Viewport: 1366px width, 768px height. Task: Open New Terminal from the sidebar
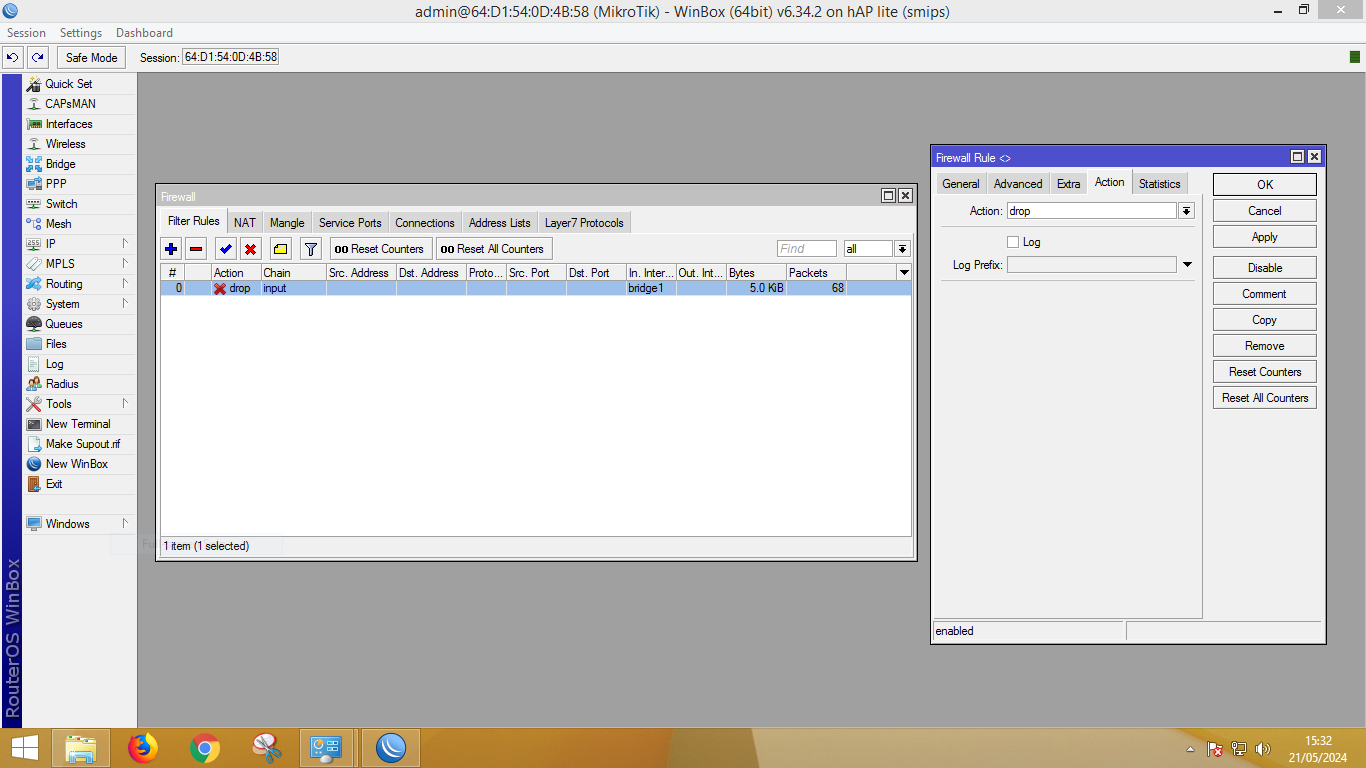[78, 424]
